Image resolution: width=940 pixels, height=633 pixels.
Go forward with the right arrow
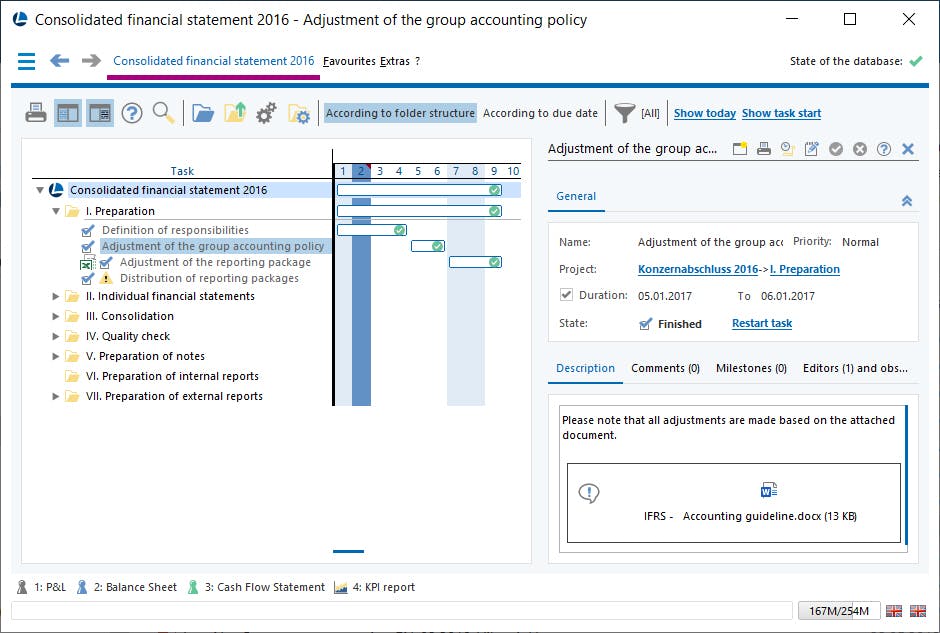[x=91, y=61]
